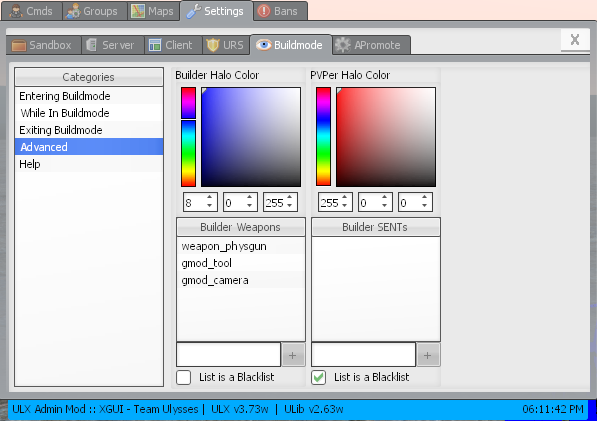This screenshot has height=421, width=597.
Task: Switch to the Groups tab
Action: tap(95, 11)
